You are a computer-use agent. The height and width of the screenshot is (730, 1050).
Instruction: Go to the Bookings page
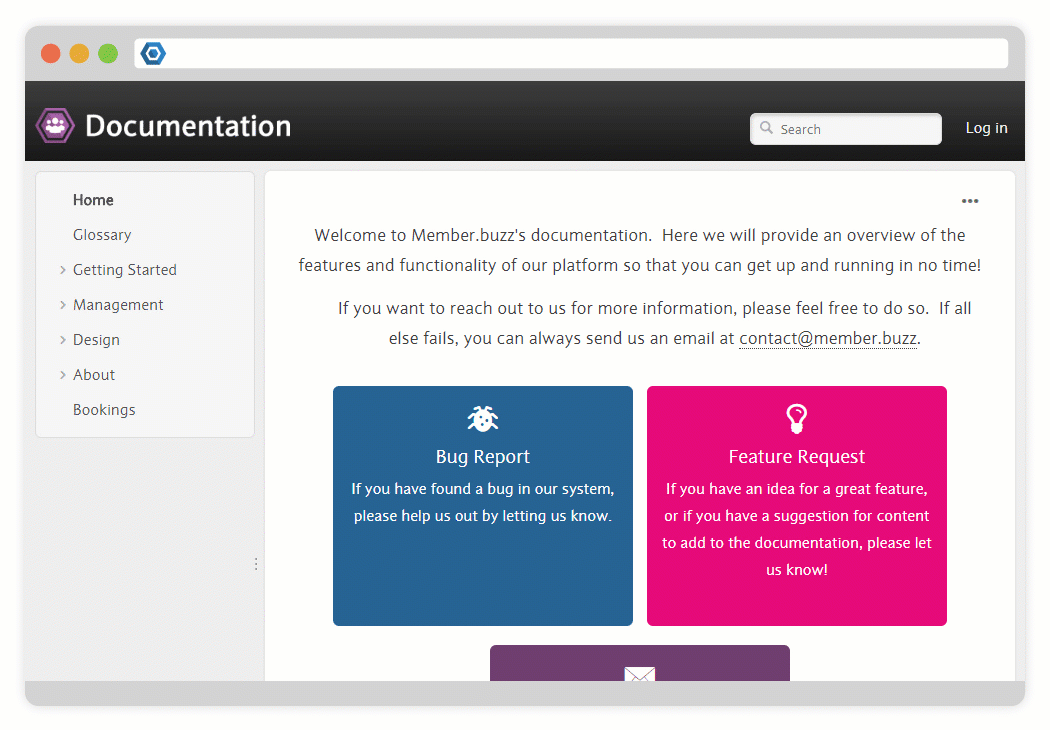[104, 410]
